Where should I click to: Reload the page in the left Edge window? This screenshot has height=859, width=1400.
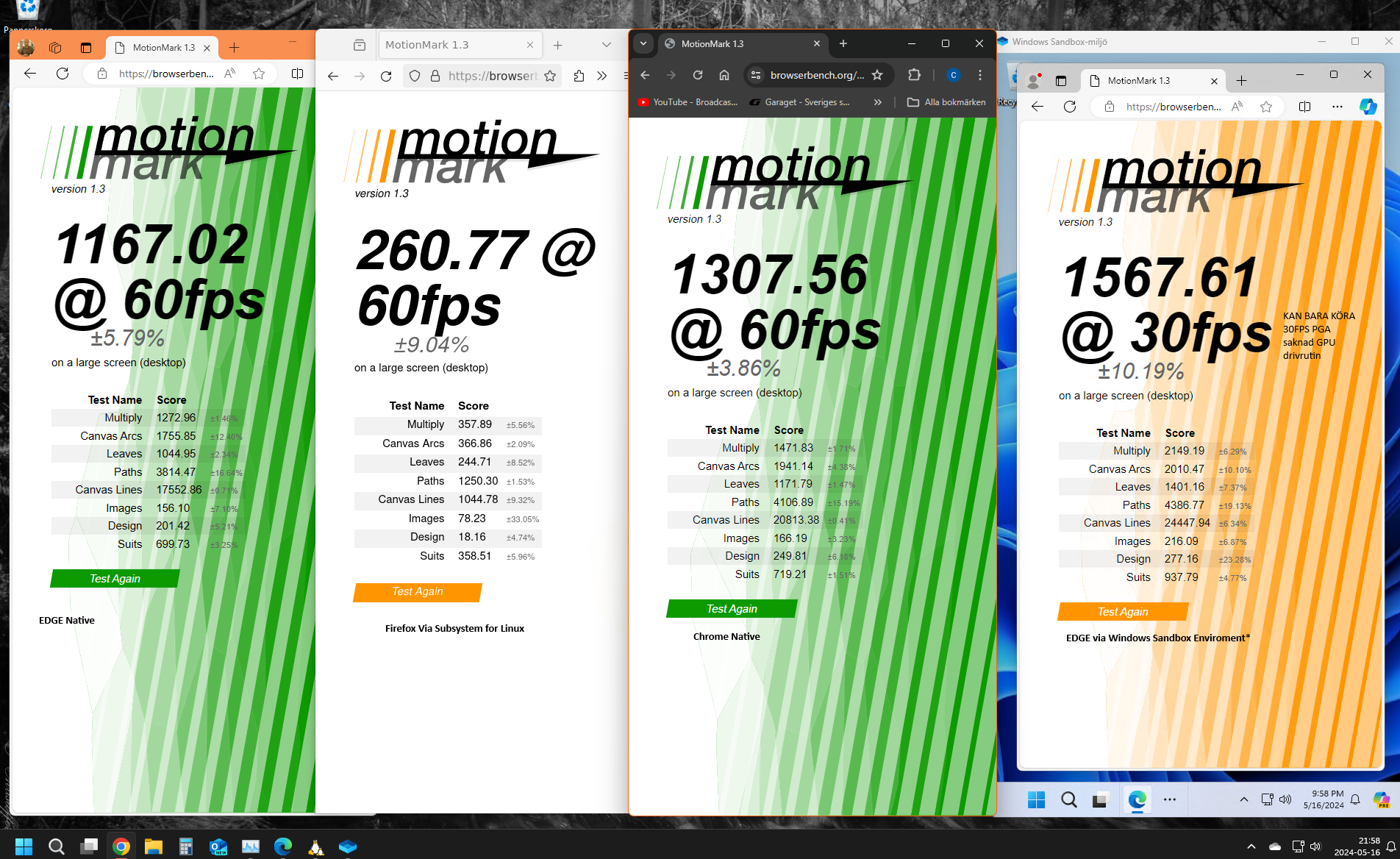point(63,74)
